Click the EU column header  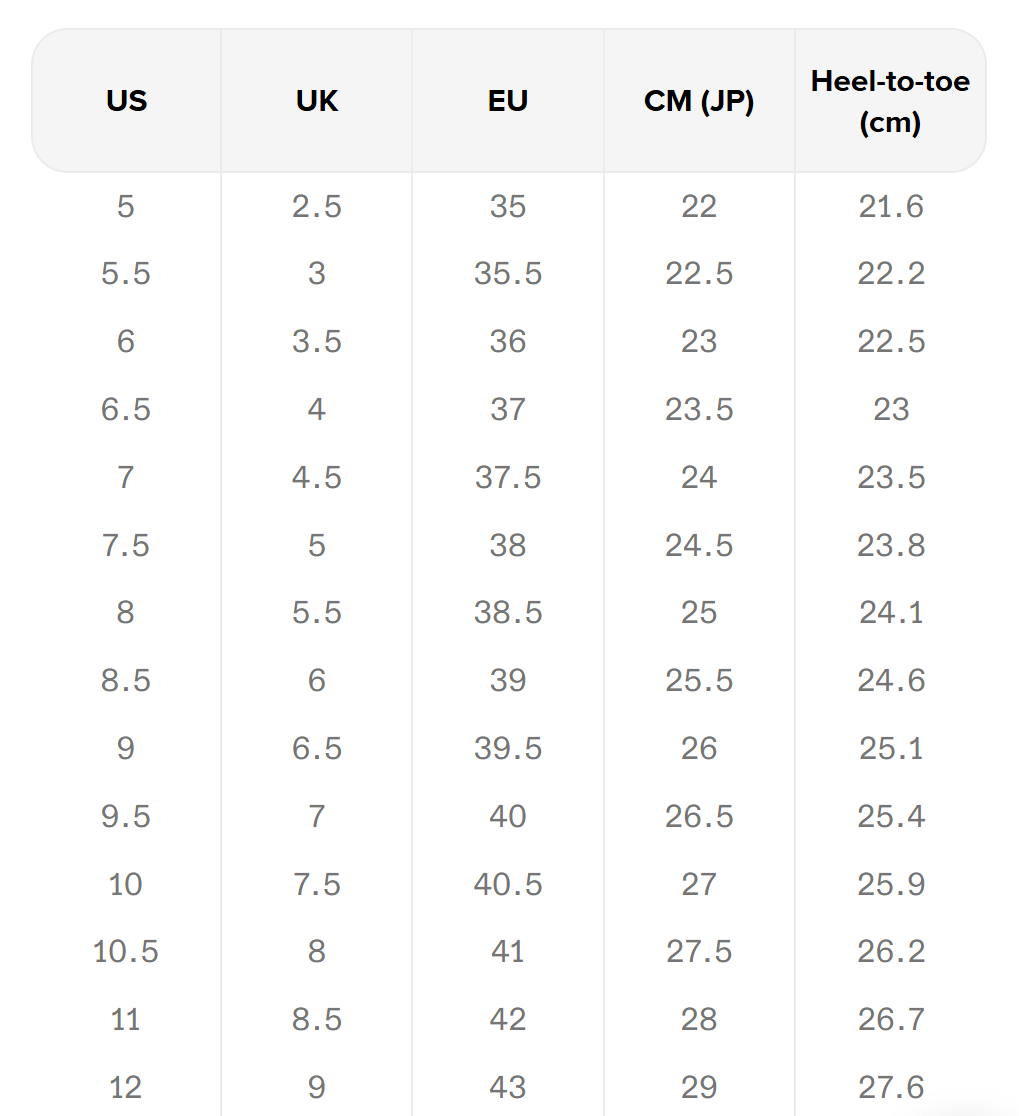[x=508, y=101]
